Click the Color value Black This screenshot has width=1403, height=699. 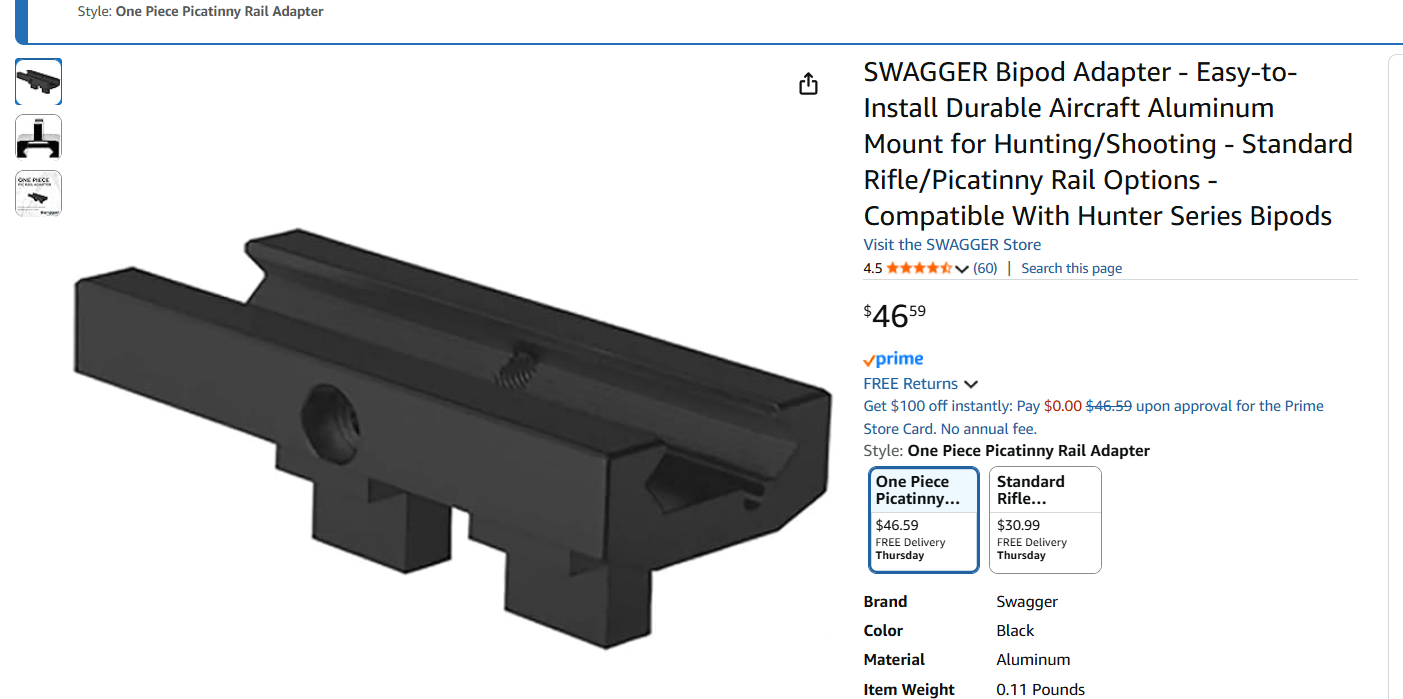1015,631
